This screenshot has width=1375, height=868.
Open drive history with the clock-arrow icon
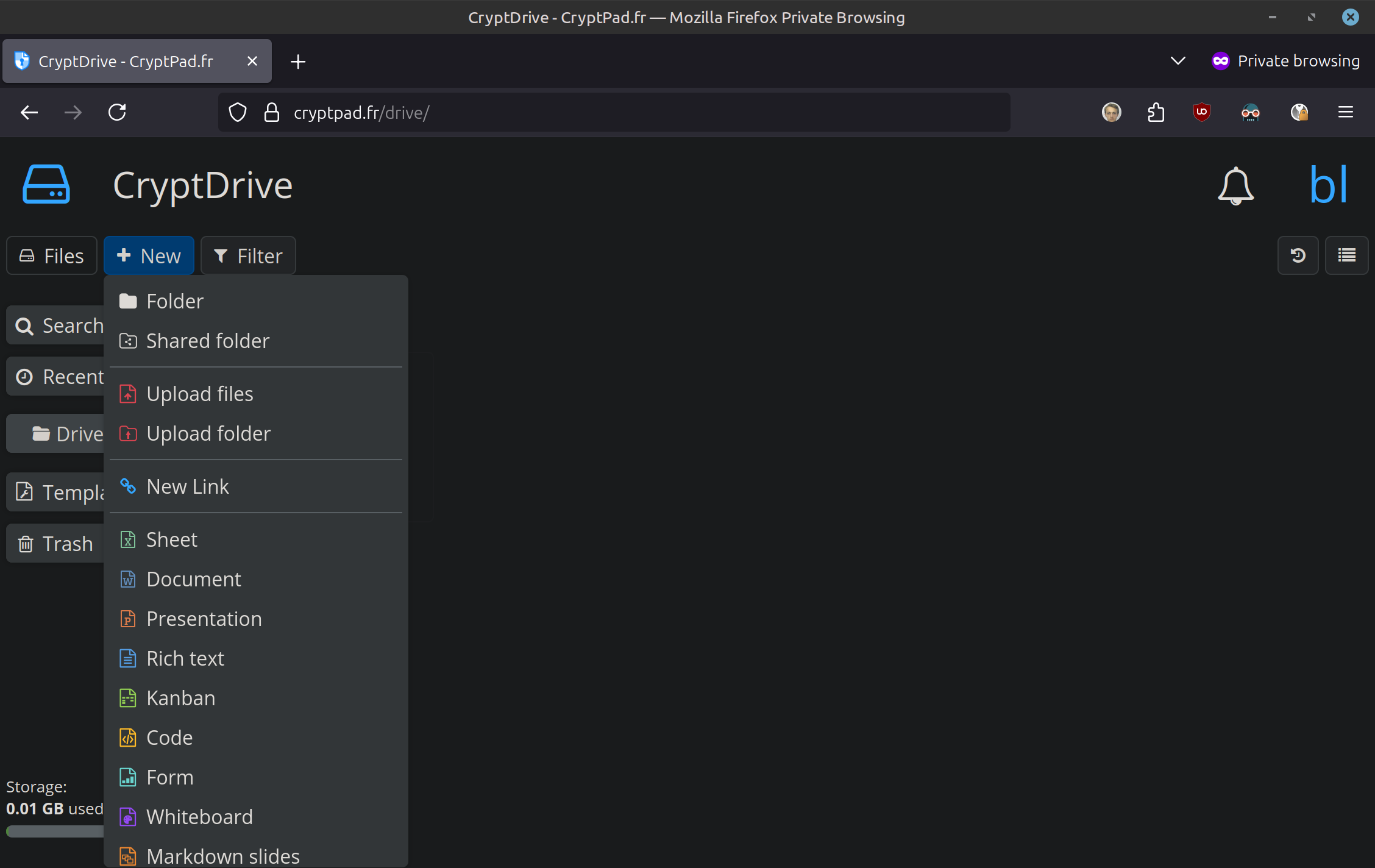[1298, 255]
